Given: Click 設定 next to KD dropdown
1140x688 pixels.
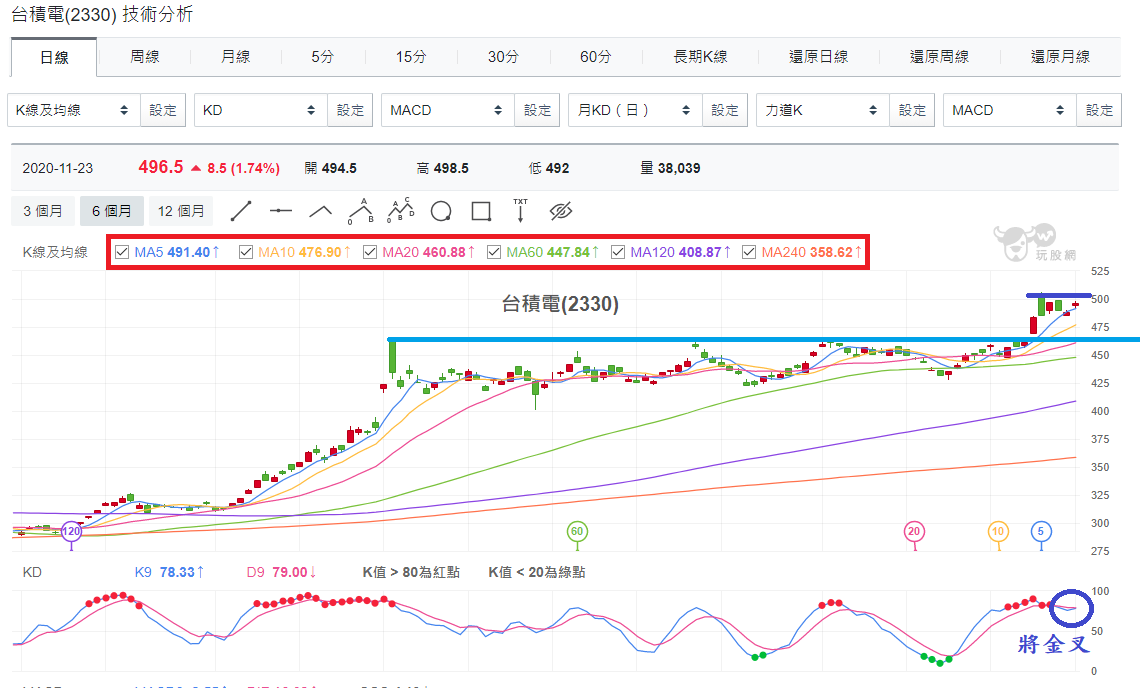Looking at the screenshot, I should tap(350, 111).
